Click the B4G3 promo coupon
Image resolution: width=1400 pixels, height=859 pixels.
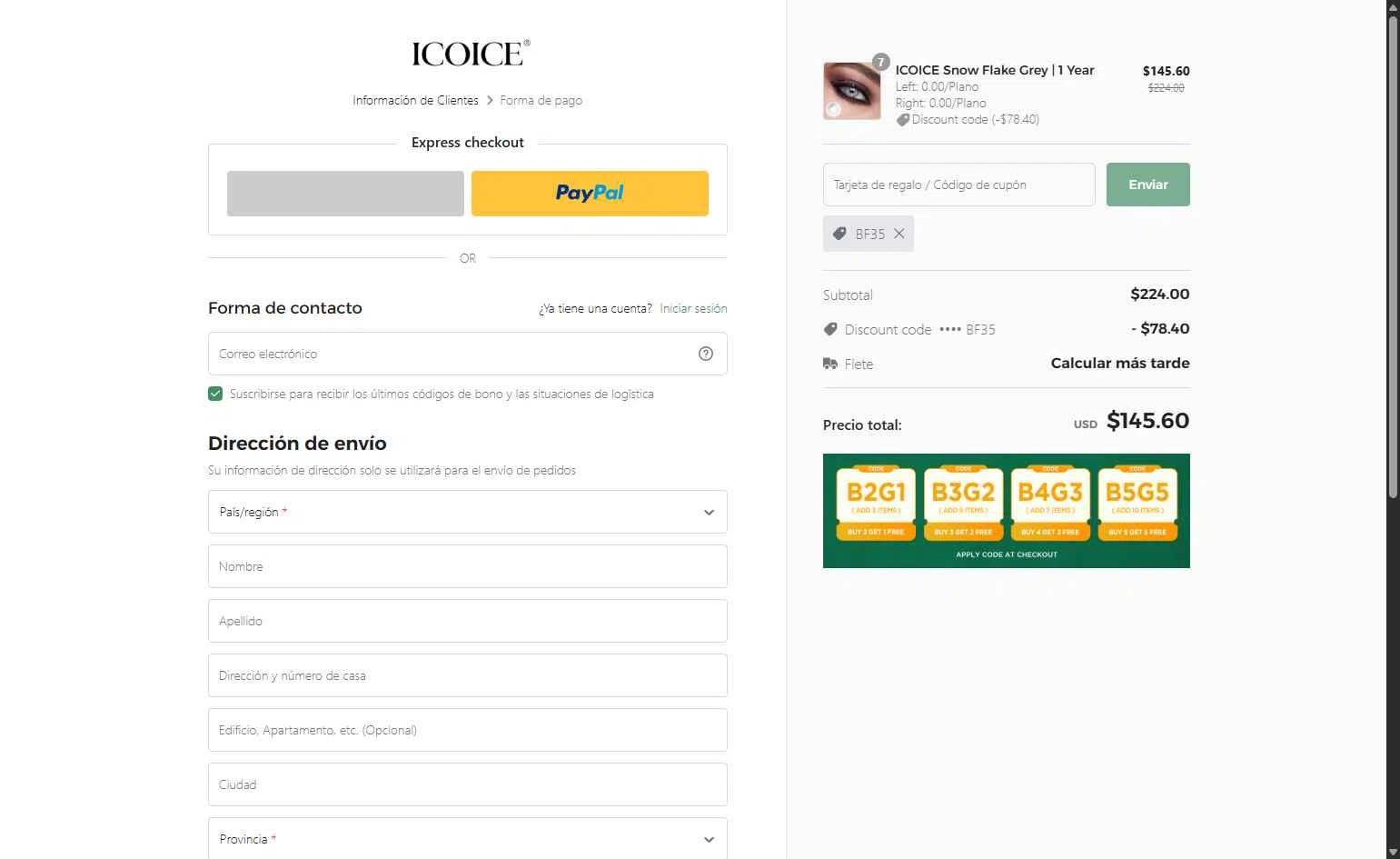pos(1050,504)
